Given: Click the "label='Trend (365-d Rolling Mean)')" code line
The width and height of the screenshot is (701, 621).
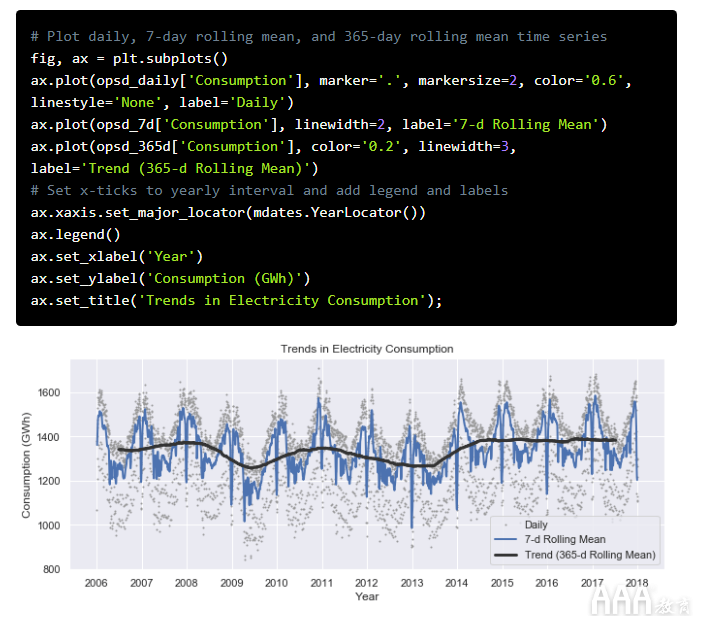Looking at the screenshot, I should pyautogui.click(x=174, y=169).
